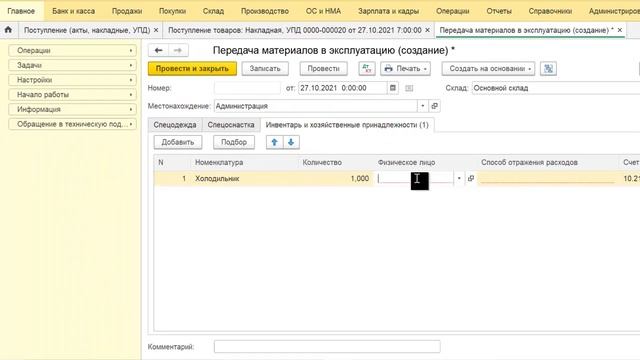Close the Поступление (акты, накладные, УПД) tab
The image size is (640, 360).
point(156,30)
